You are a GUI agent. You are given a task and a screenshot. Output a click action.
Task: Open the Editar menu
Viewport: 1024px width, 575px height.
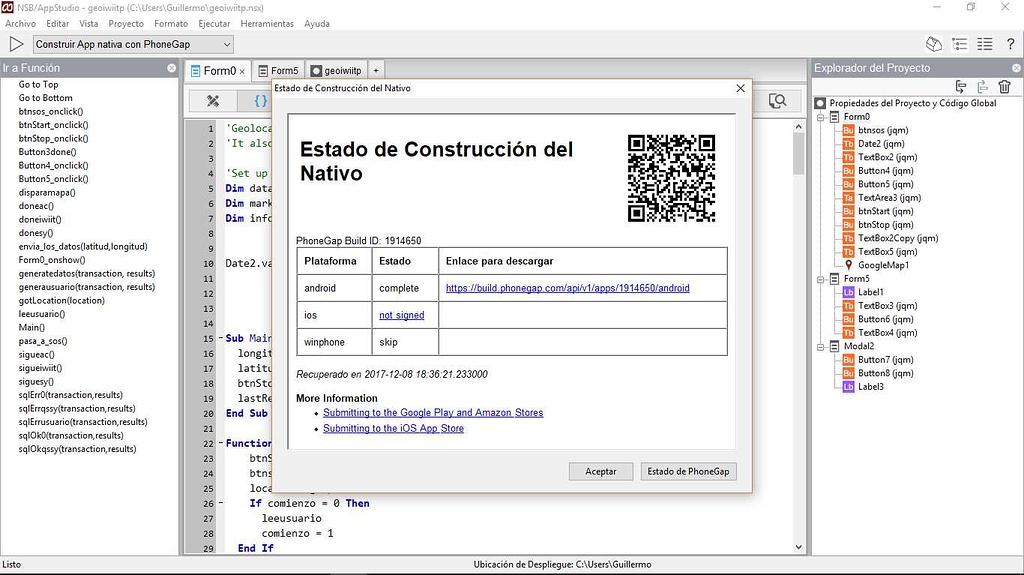(x=57, y=24)
